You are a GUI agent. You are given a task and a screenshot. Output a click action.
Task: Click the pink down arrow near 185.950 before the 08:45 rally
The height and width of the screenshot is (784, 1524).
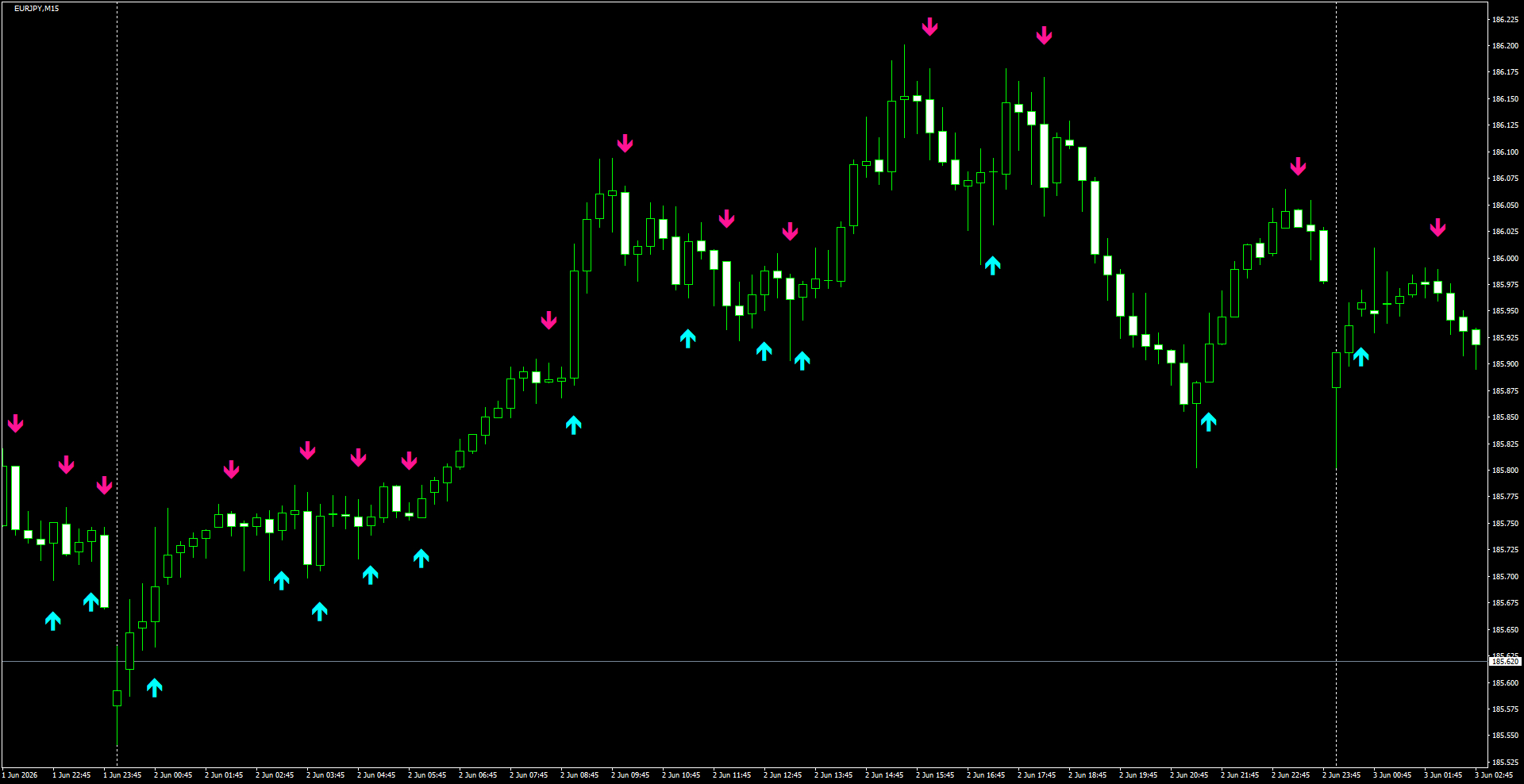point(548,321)
